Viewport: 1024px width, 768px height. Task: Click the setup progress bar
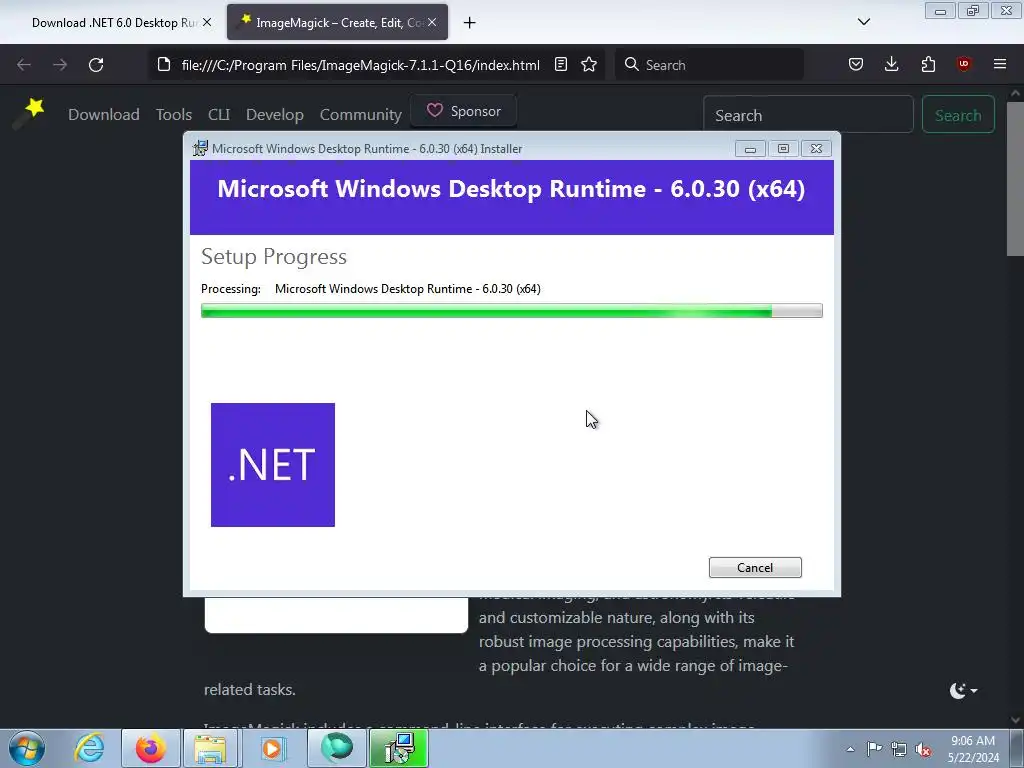(x=511, y=311)
